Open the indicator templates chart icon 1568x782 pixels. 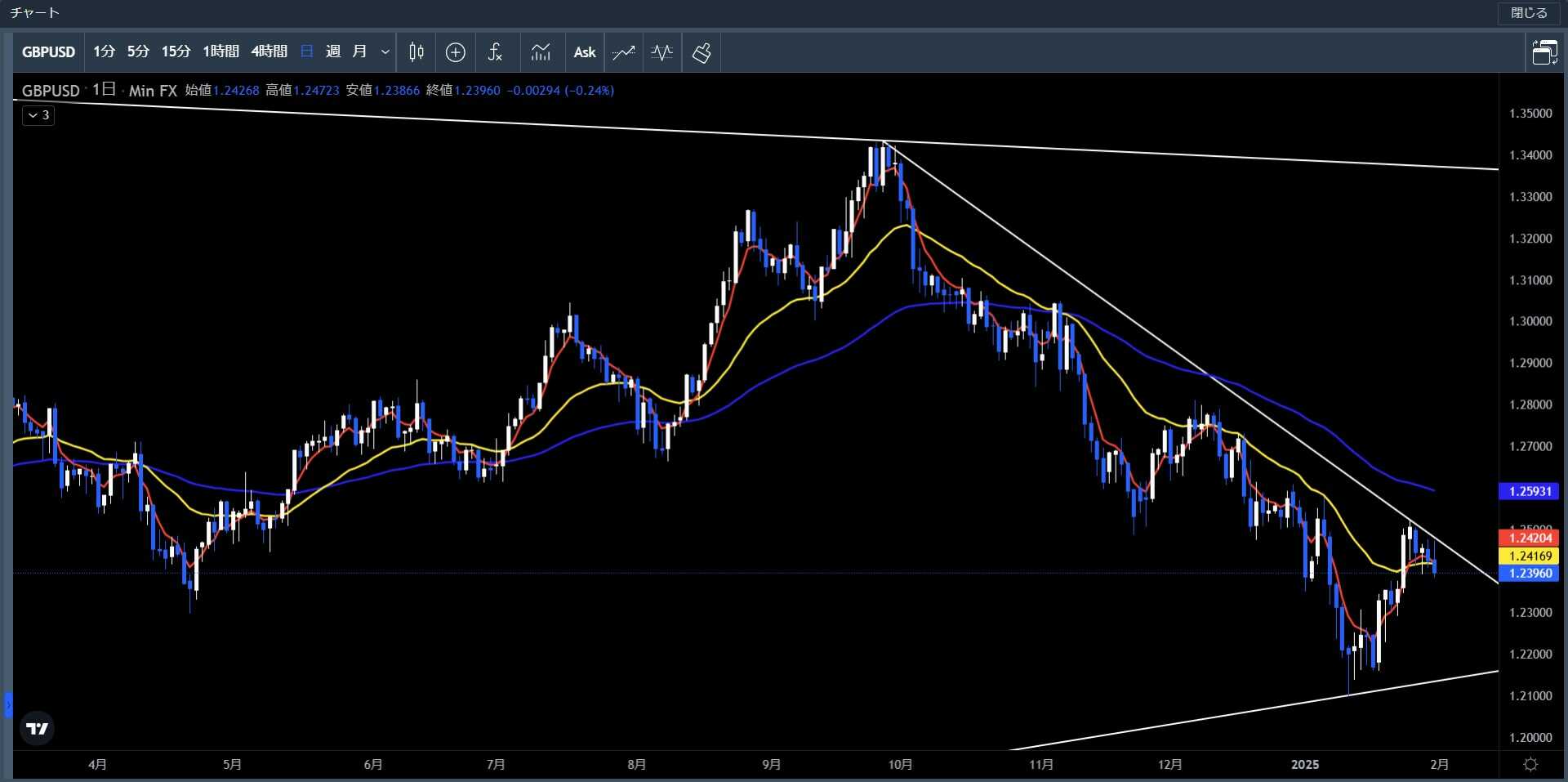[541, 52]
